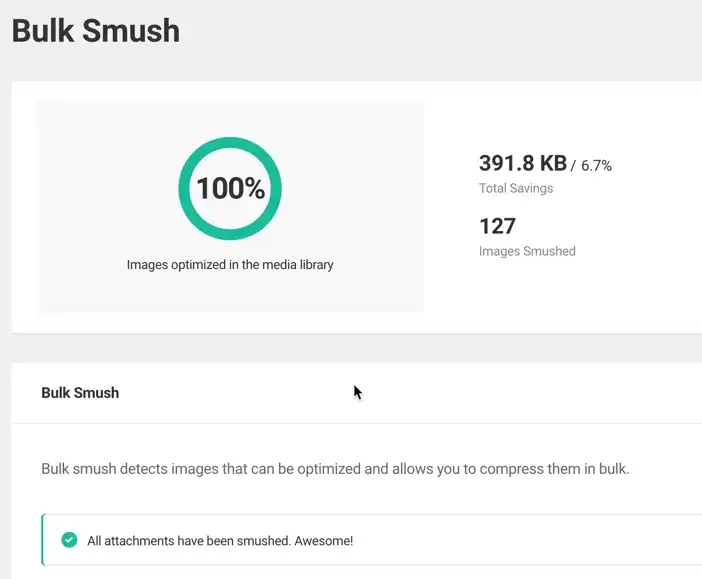Click the Bulk Smush page title
The height and width of the screenshot is (579, 702).
[x=96, y=31]
